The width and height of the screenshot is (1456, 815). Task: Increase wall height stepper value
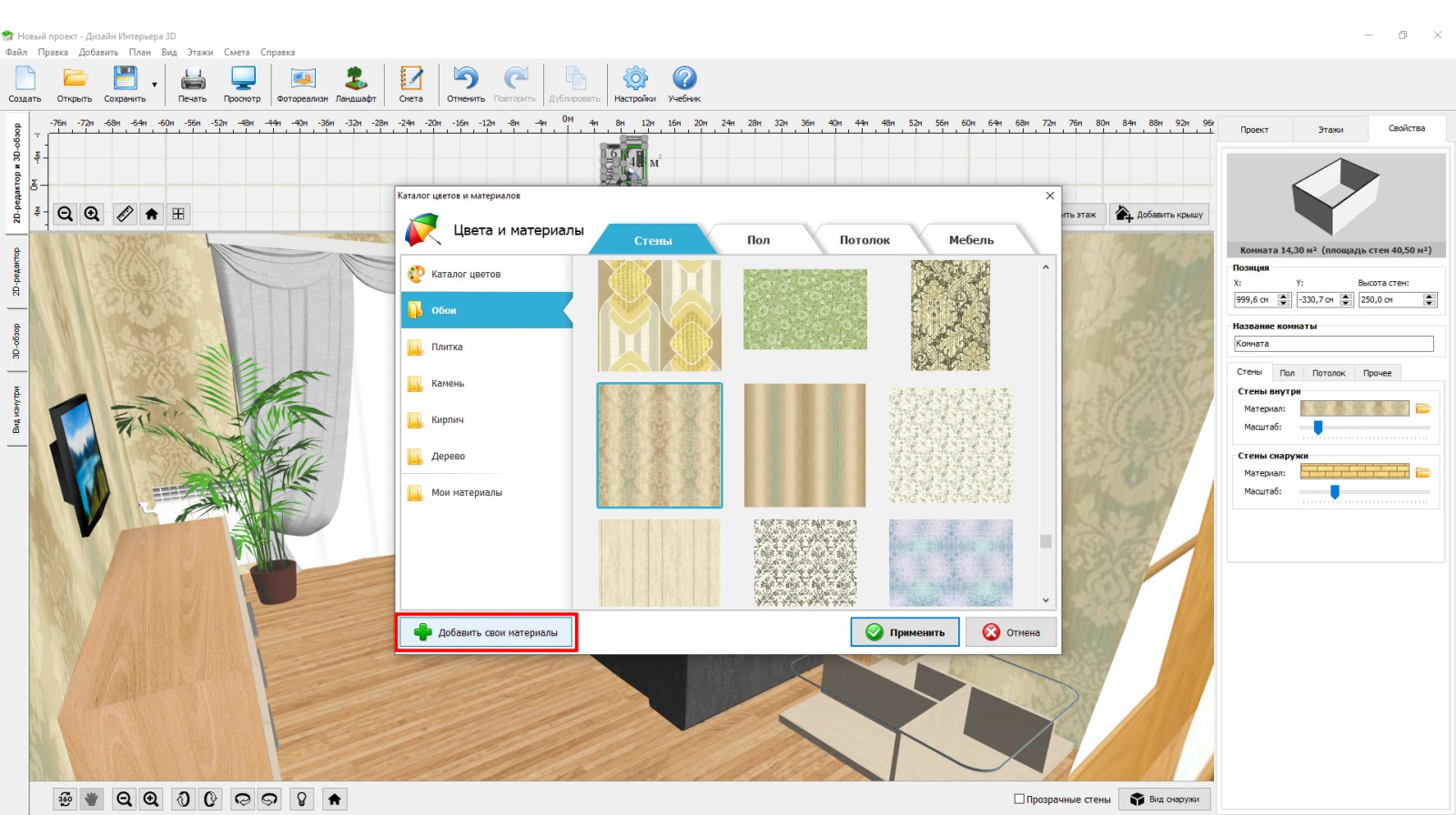(1430, 297)
